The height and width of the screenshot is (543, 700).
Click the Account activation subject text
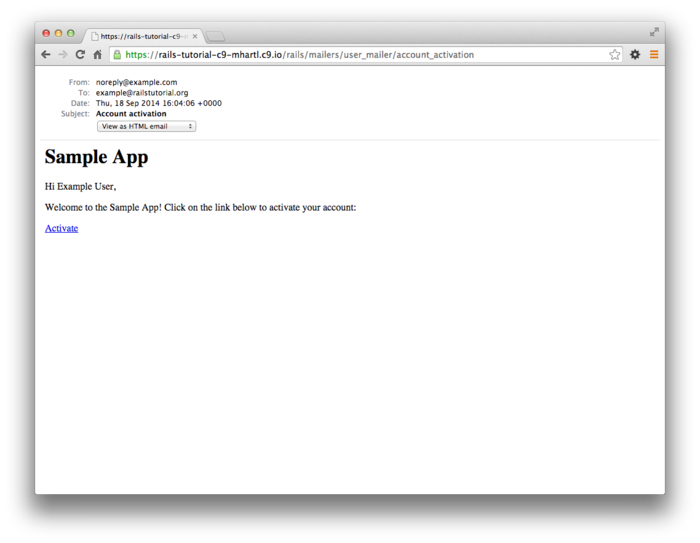click(131, 114)
